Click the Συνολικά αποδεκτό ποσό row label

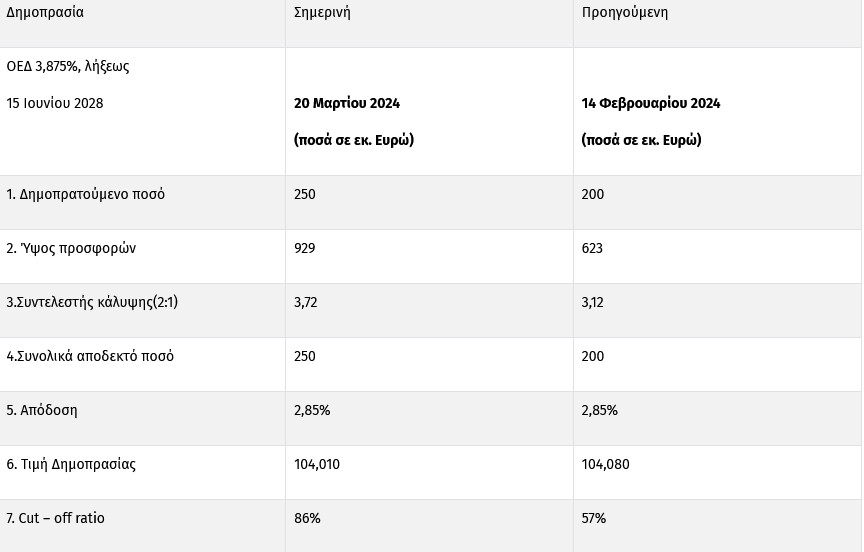coord(90,356)
